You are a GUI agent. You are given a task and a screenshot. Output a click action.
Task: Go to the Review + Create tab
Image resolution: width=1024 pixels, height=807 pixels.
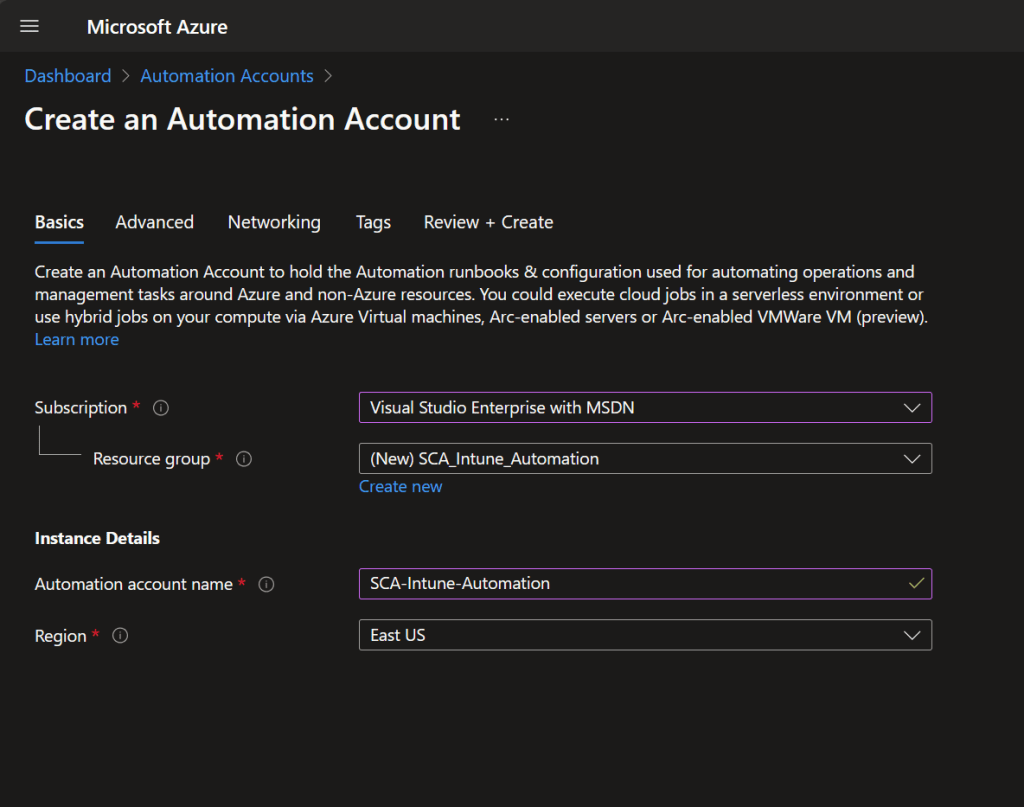click(x=488, y=223)
